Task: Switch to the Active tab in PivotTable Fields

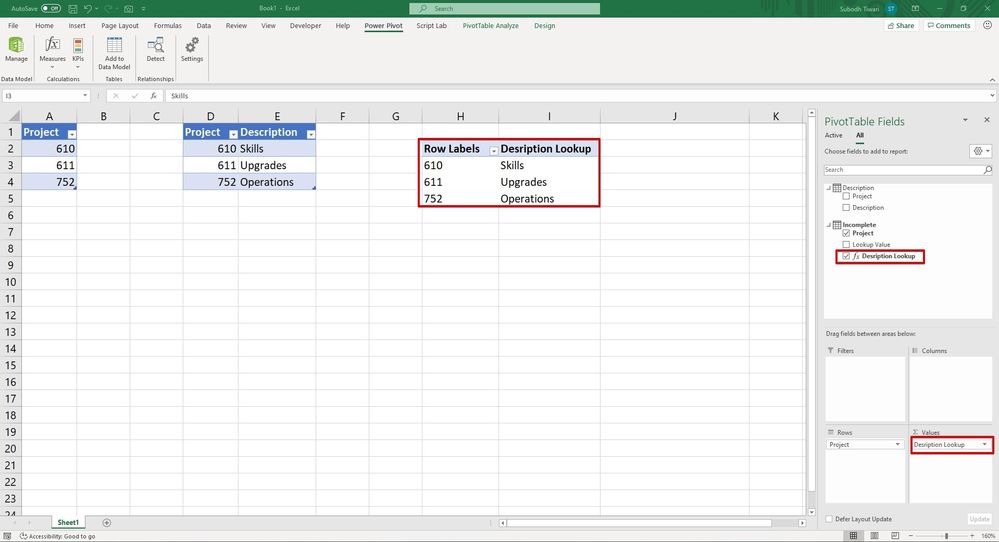Action: click(x=833, y=135)
